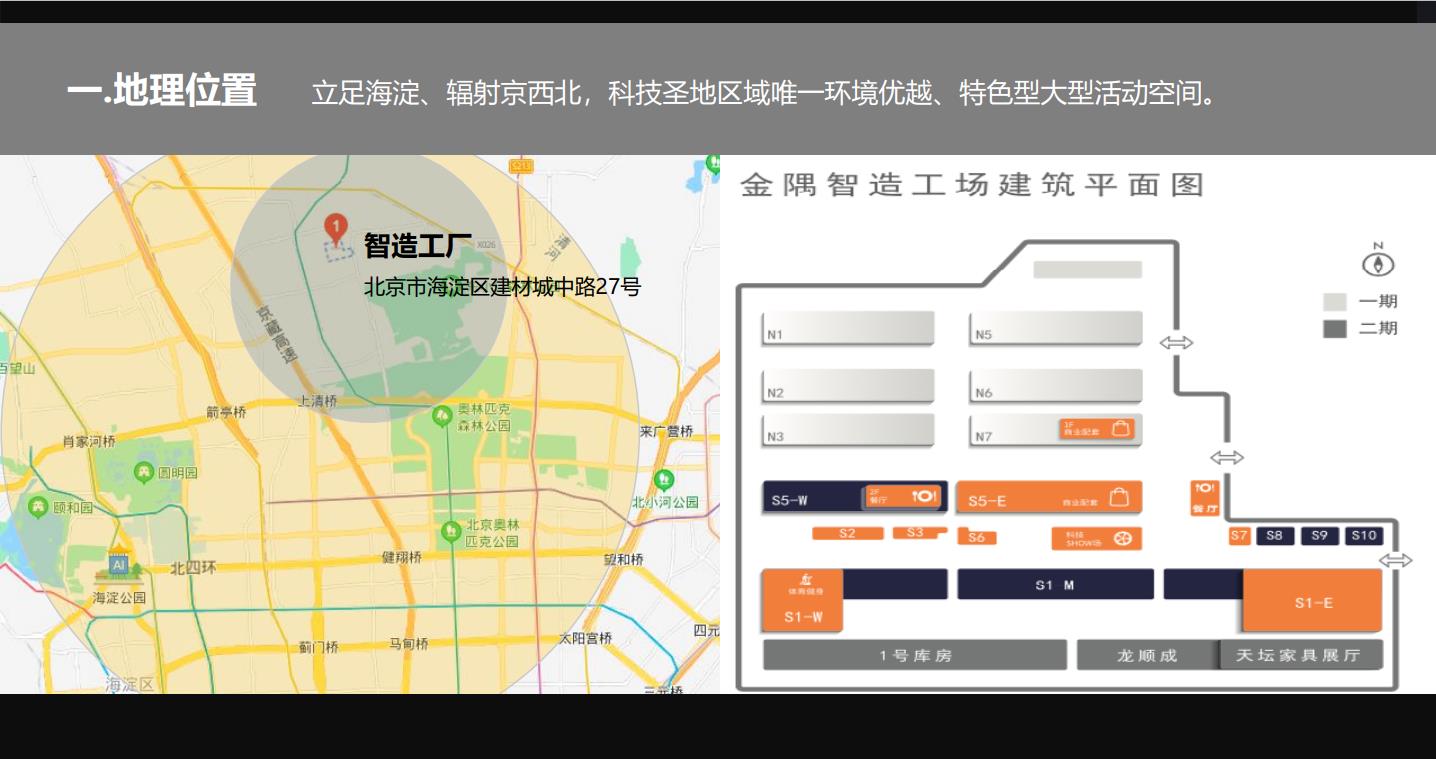Click the 海淀公园 label on the map

pyautogui.click(x=119, y=598)
